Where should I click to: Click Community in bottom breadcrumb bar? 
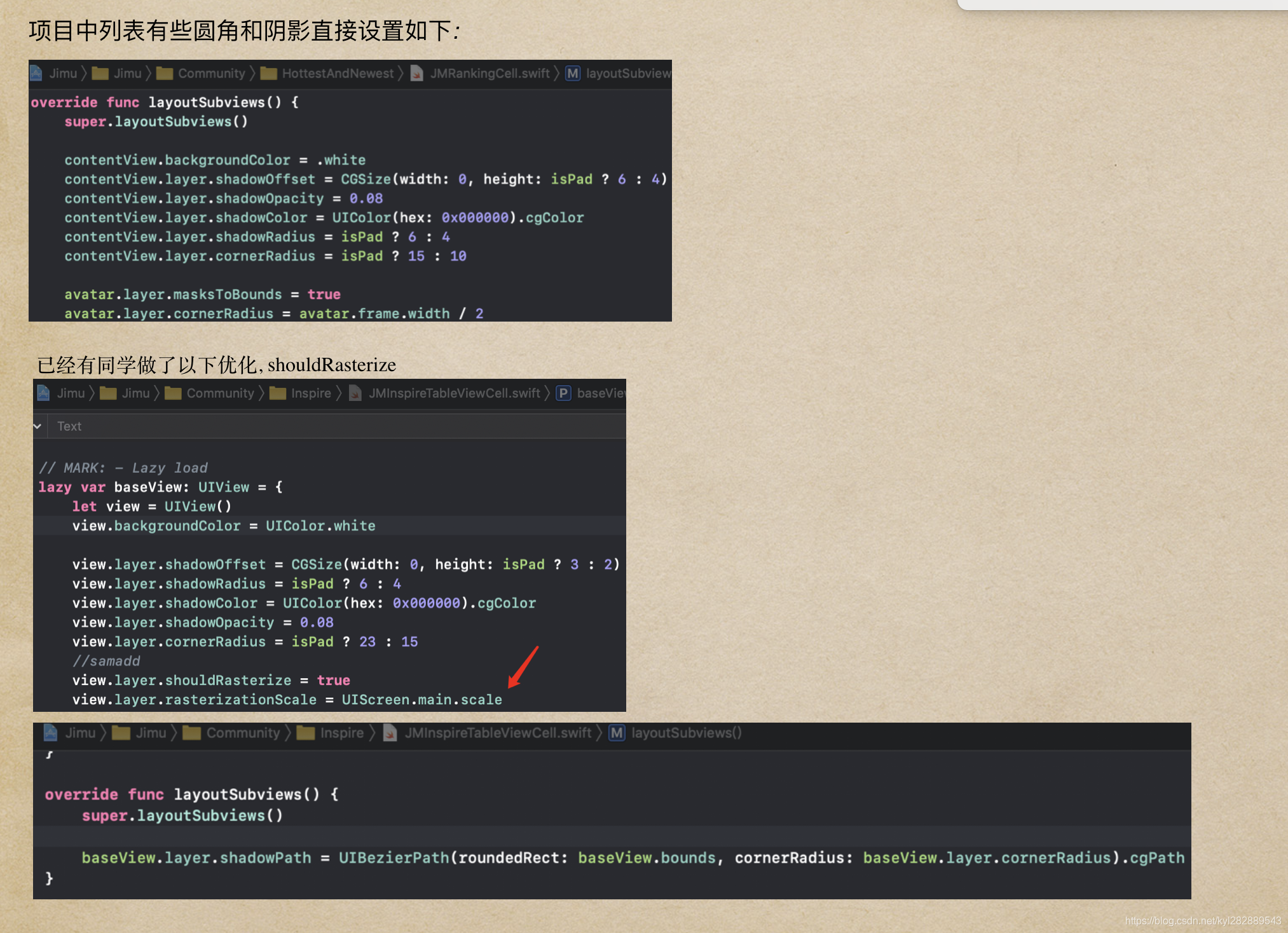[x=243, y=733]
